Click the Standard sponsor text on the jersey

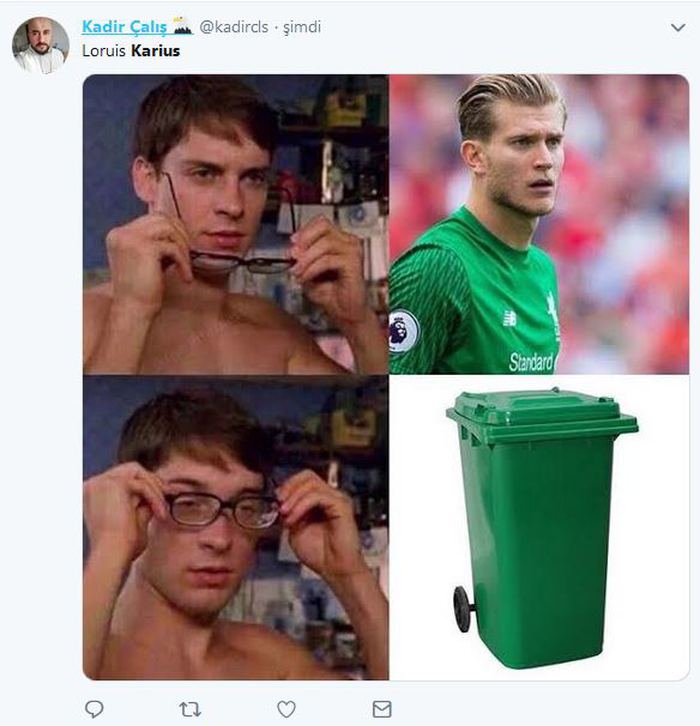[x=531, y=362]
